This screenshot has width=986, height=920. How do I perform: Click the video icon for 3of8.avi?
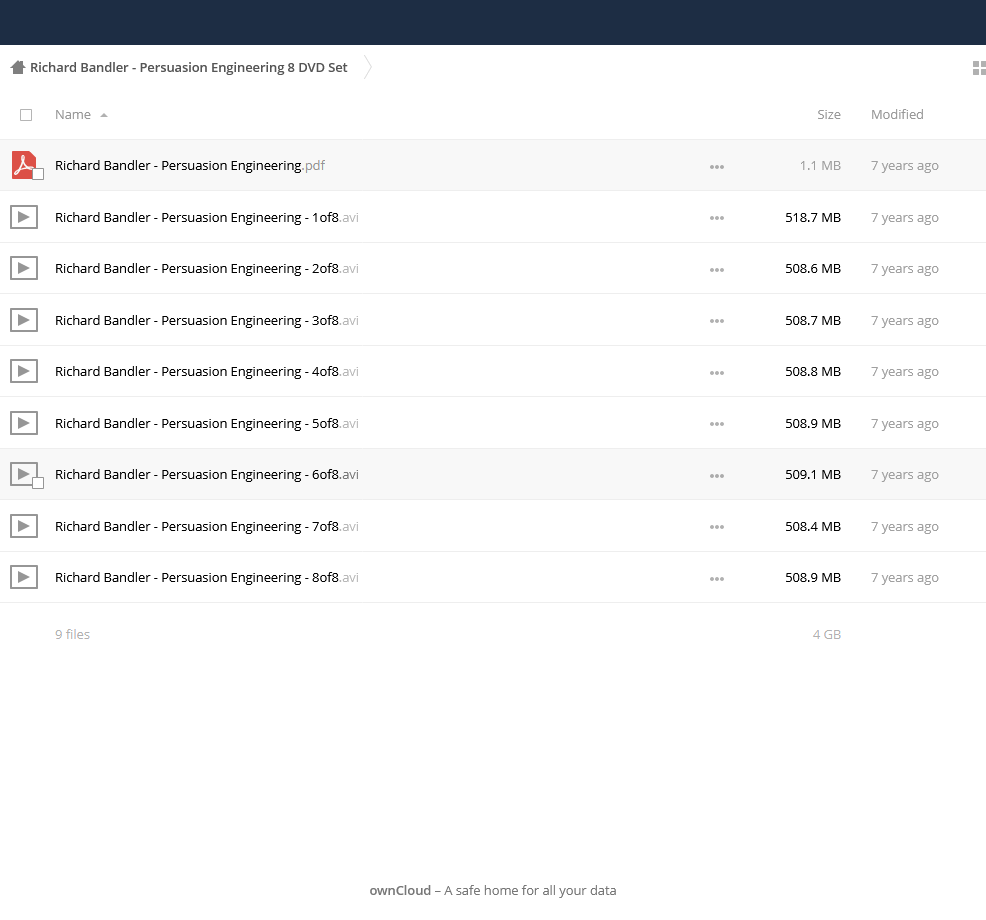(24, 319)
